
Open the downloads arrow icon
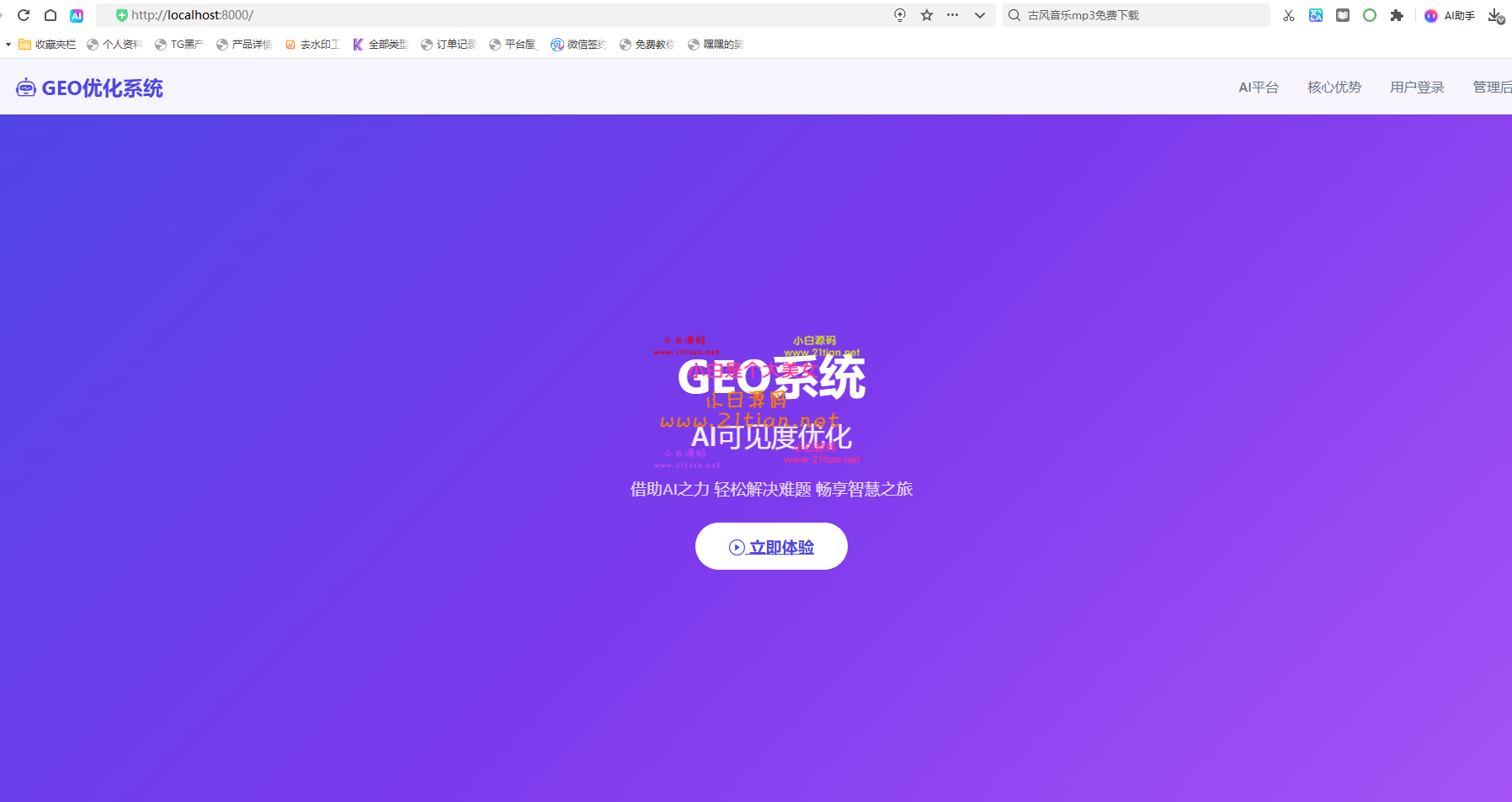[1495, 15]
